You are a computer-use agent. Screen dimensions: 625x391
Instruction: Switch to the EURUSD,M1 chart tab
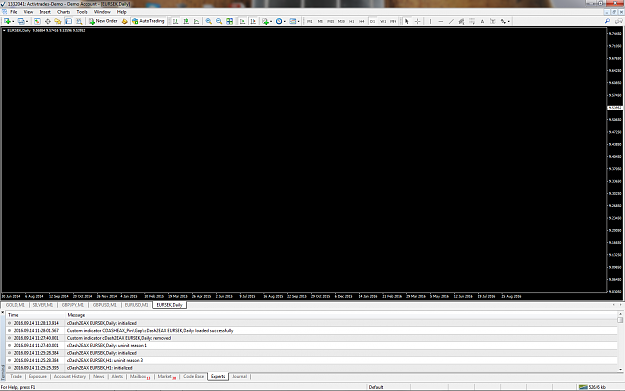[136, 305]
